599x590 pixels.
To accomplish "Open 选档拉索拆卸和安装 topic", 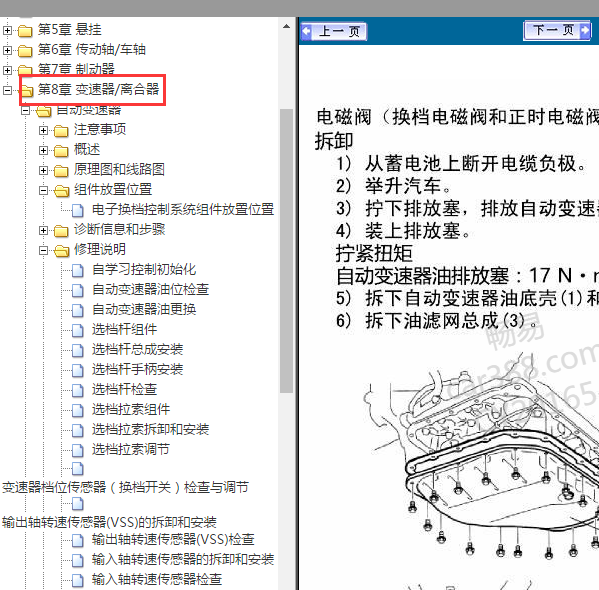I will [151, 429].
